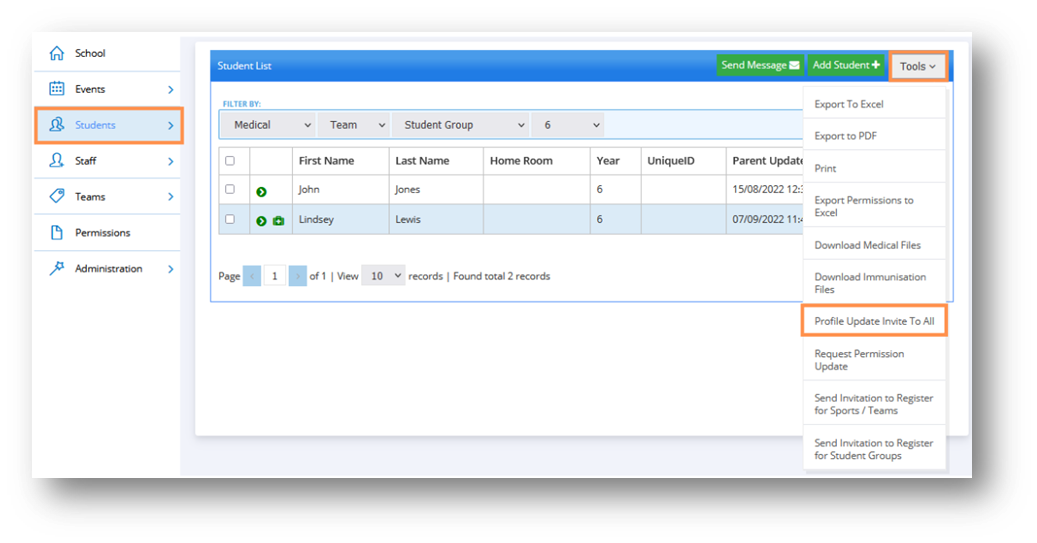Screen dimensions: 1037x543
Task: Open the Tools dropdown button
Action: (918, 66)
